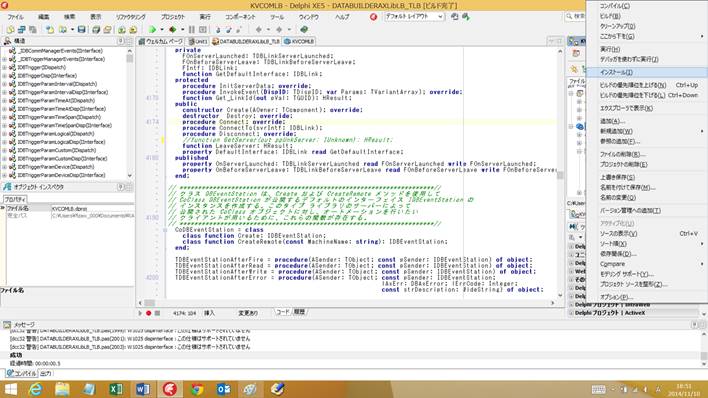
Task: Expand IDBTriggerParamTimeAt(Dispatch) node
Action: [5, 100]
